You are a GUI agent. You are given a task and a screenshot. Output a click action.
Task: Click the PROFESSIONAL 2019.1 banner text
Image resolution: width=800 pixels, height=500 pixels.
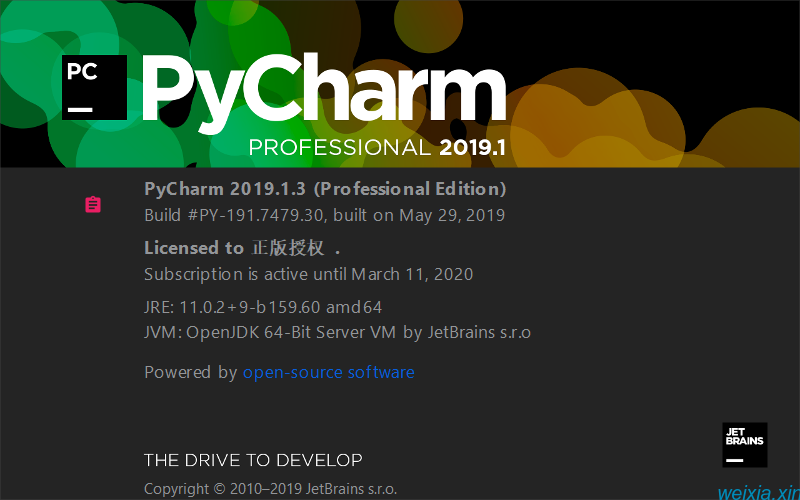coord(377,148)
